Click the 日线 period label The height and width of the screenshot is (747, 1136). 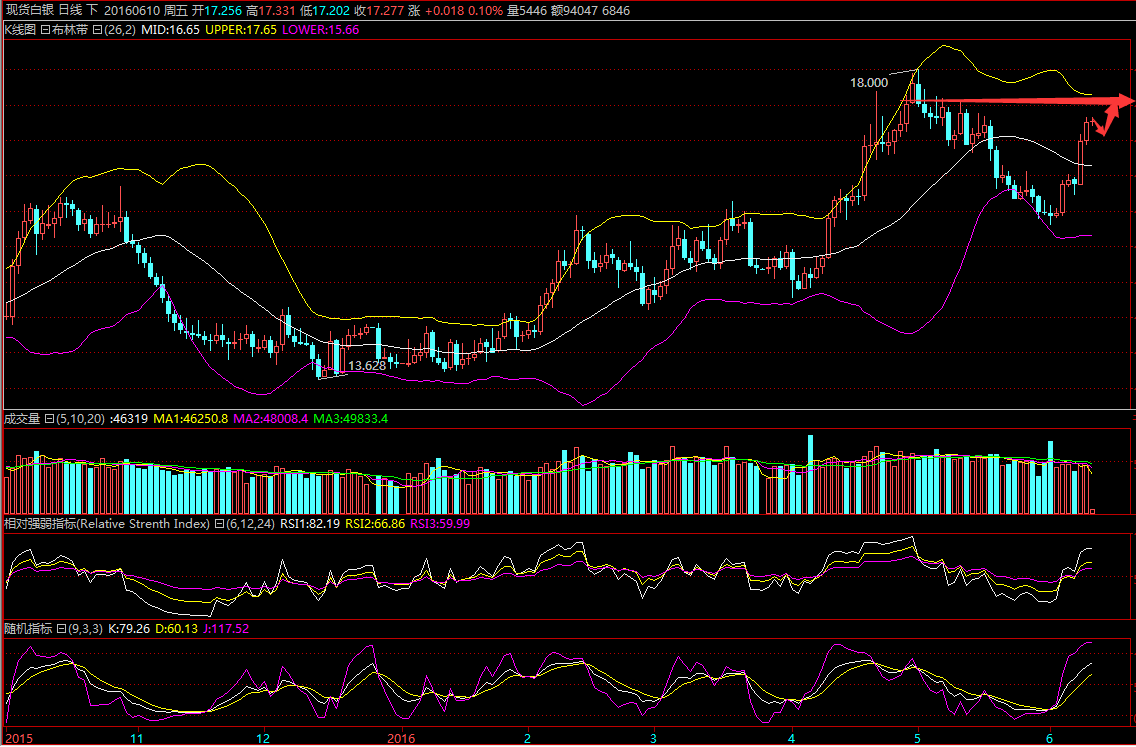(72, 10)
